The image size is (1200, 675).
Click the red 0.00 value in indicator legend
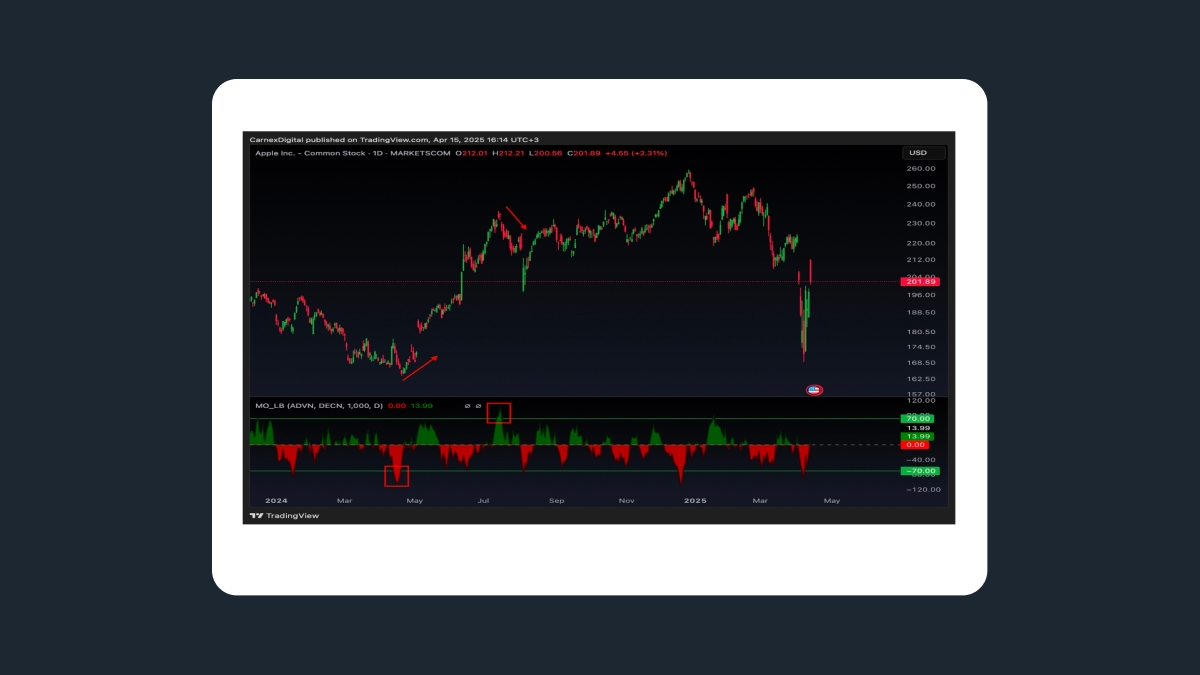pos(396,406)
